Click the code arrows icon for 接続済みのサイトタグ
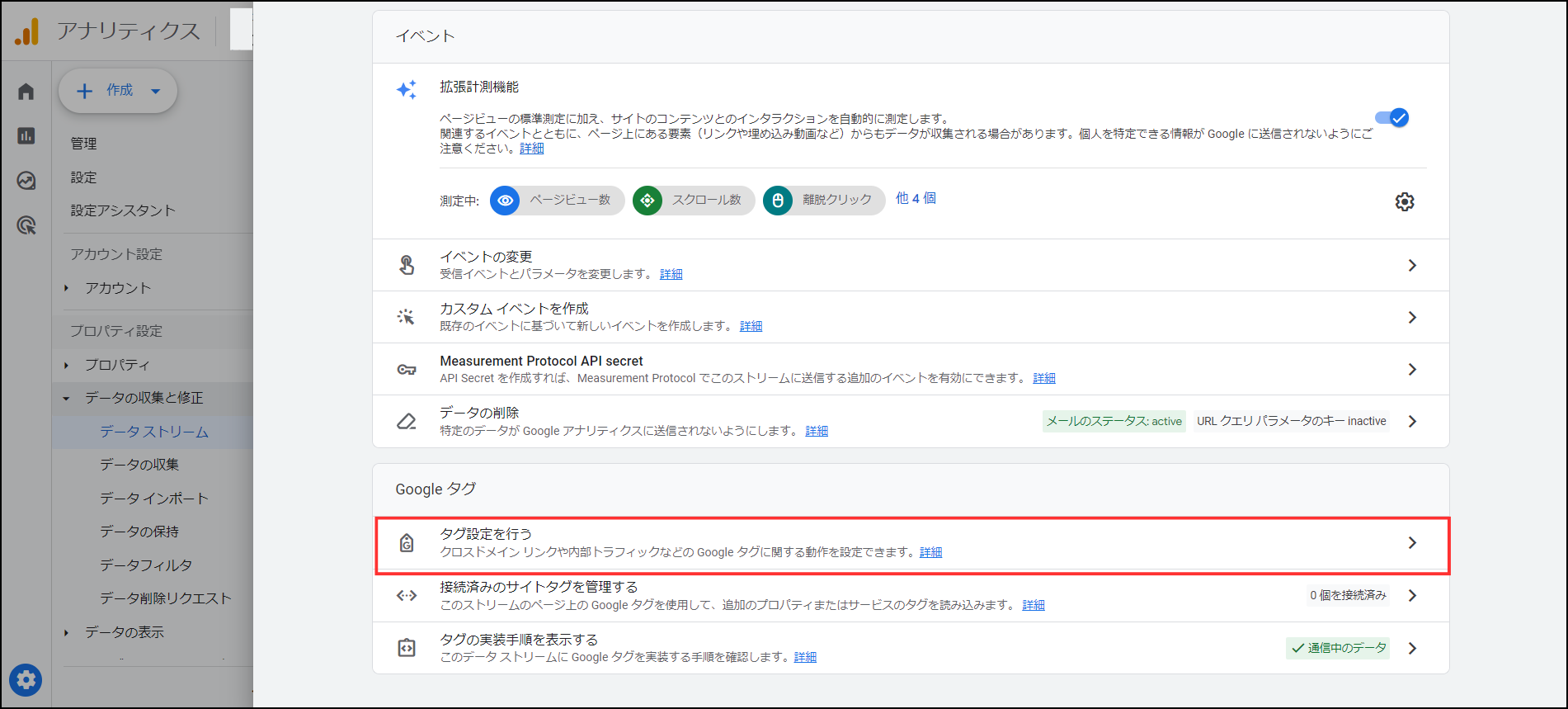This screenshot has width=1568, height=709. 407,595
